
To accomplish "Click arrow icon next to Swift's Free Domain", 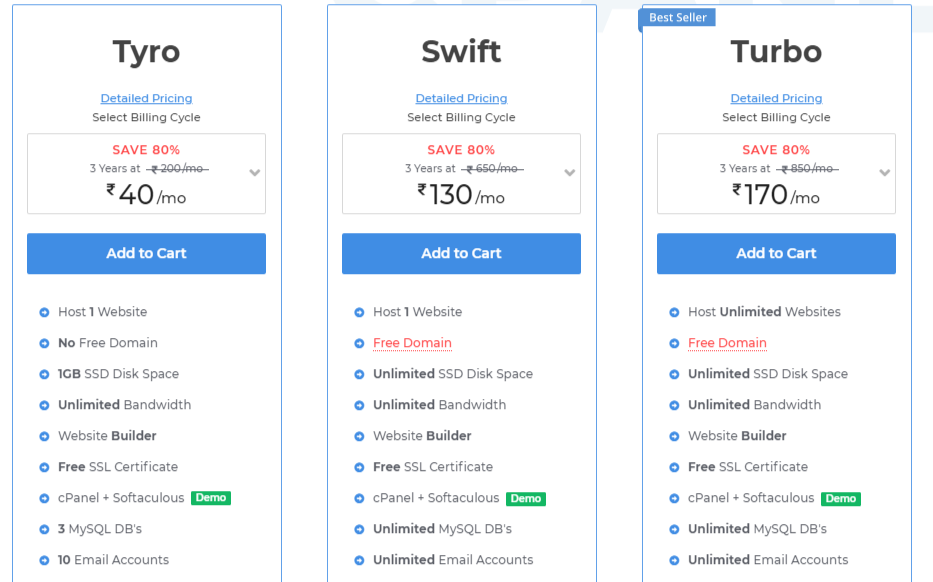I will coord(359,343).
